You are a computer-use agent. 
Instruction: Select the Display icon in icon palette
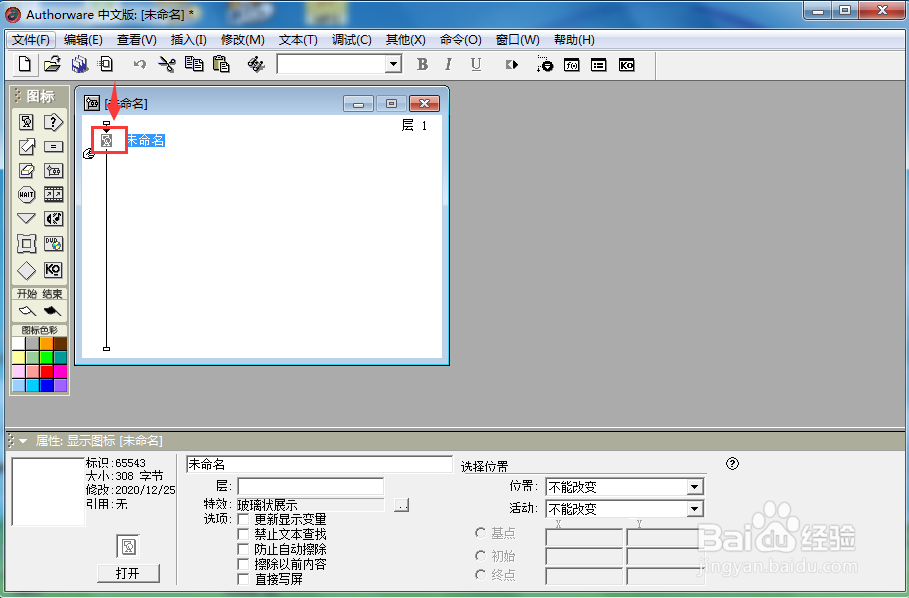(26, 122)
